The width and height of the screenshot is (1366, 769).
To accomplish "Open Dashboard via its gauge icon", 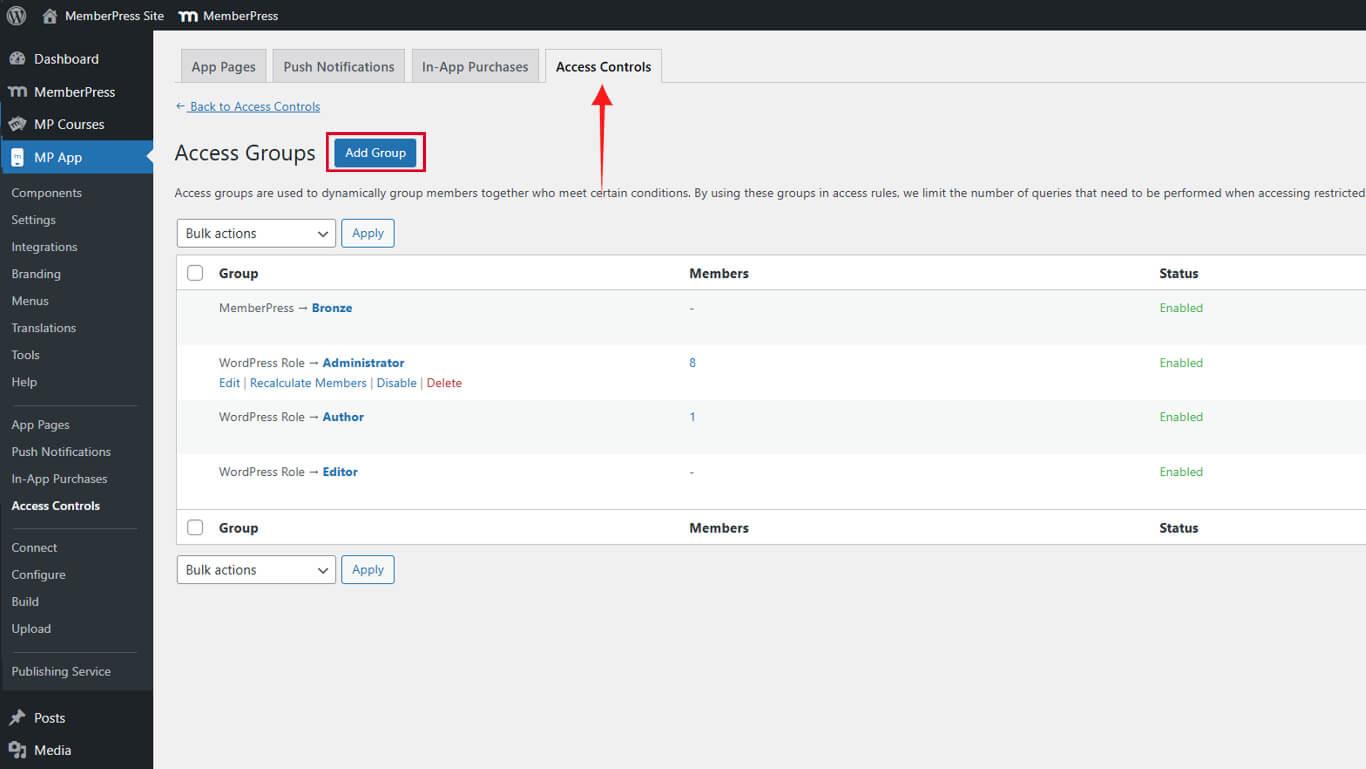I will point(17,59).
